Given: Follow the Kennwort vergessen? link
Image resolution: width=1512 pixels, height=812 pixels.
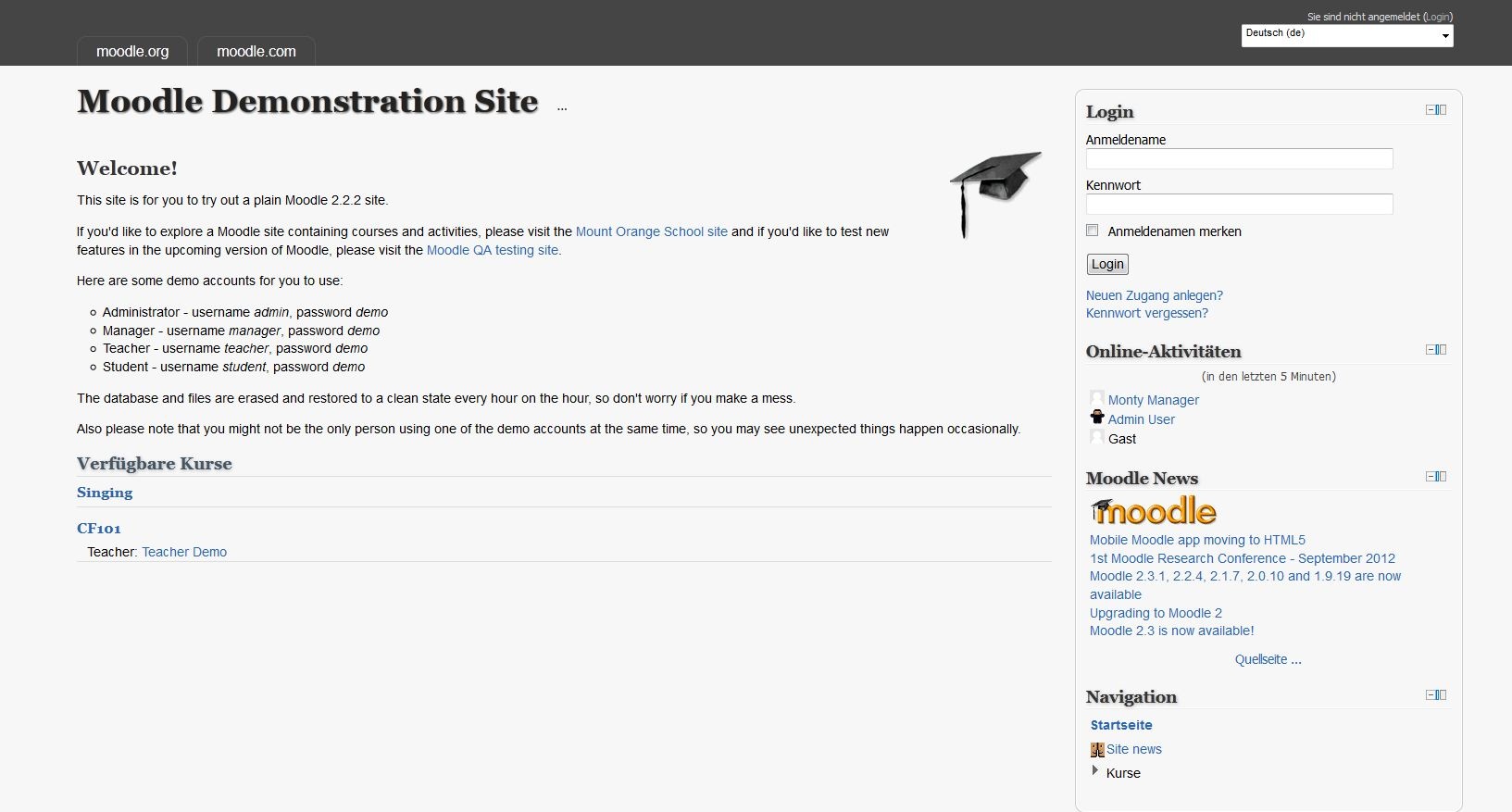Looking at the screenshot, I should pos(1146,313).
